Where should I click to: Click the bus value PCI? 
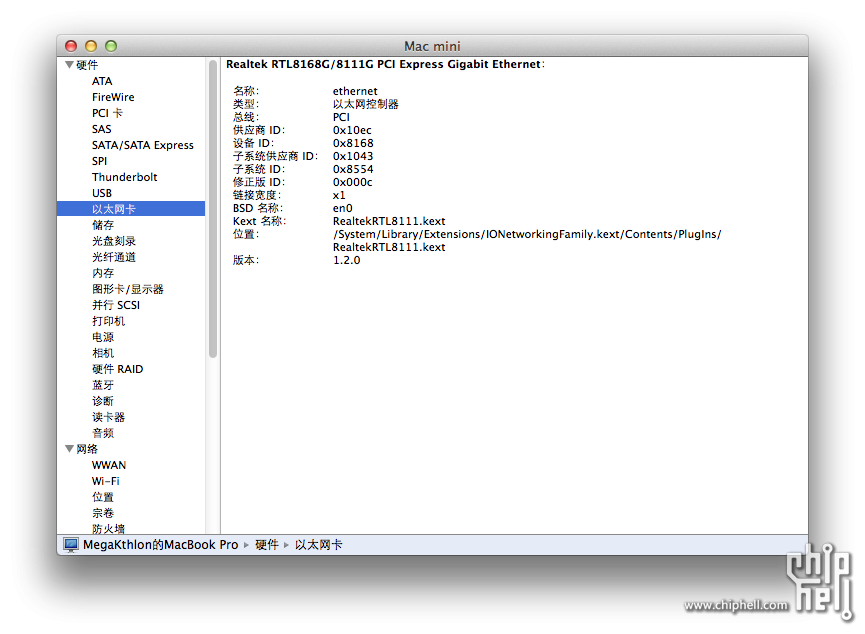341,117
